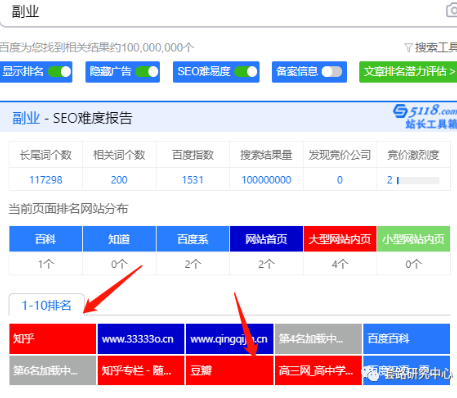Click the 网站首页 distribution header
Screen dimensions: 457x398
(x=266, y=239)
